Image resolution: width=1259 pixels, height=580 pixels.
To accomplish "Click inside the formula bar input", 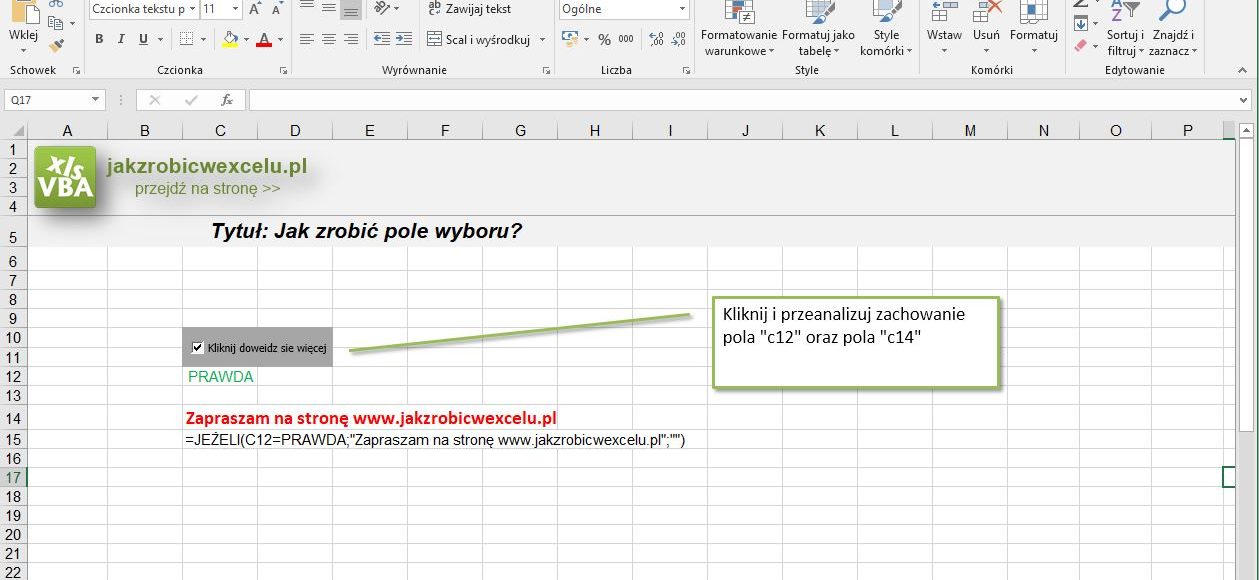I will tap(742, 100).
